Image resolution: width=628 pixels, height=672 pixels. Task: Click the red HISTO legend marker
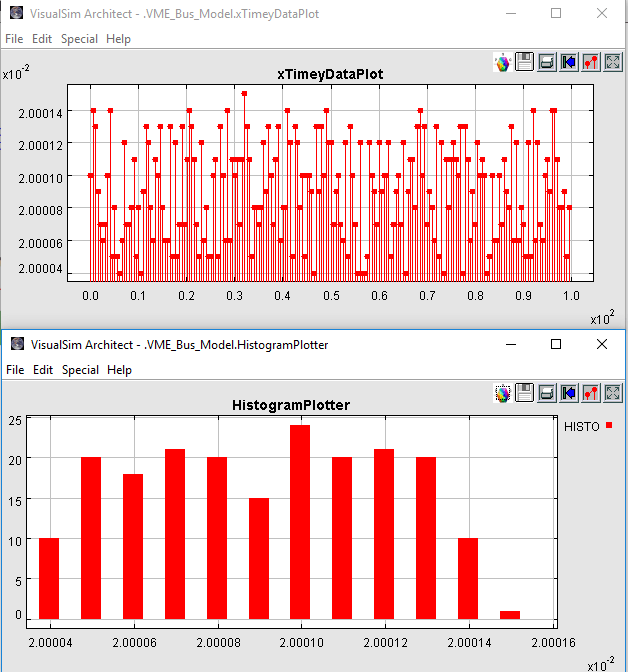tap(609, 426)
